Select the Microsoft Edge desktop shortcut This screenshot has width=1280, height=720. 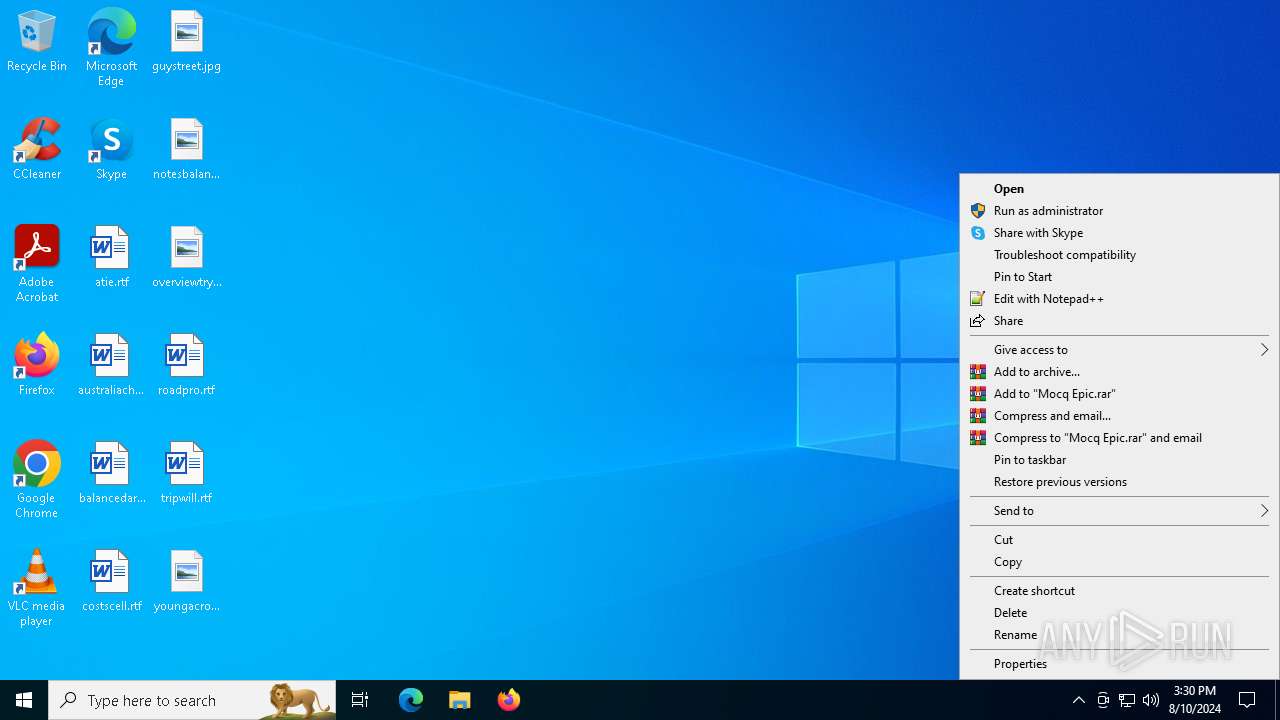(x=111, y=47)
